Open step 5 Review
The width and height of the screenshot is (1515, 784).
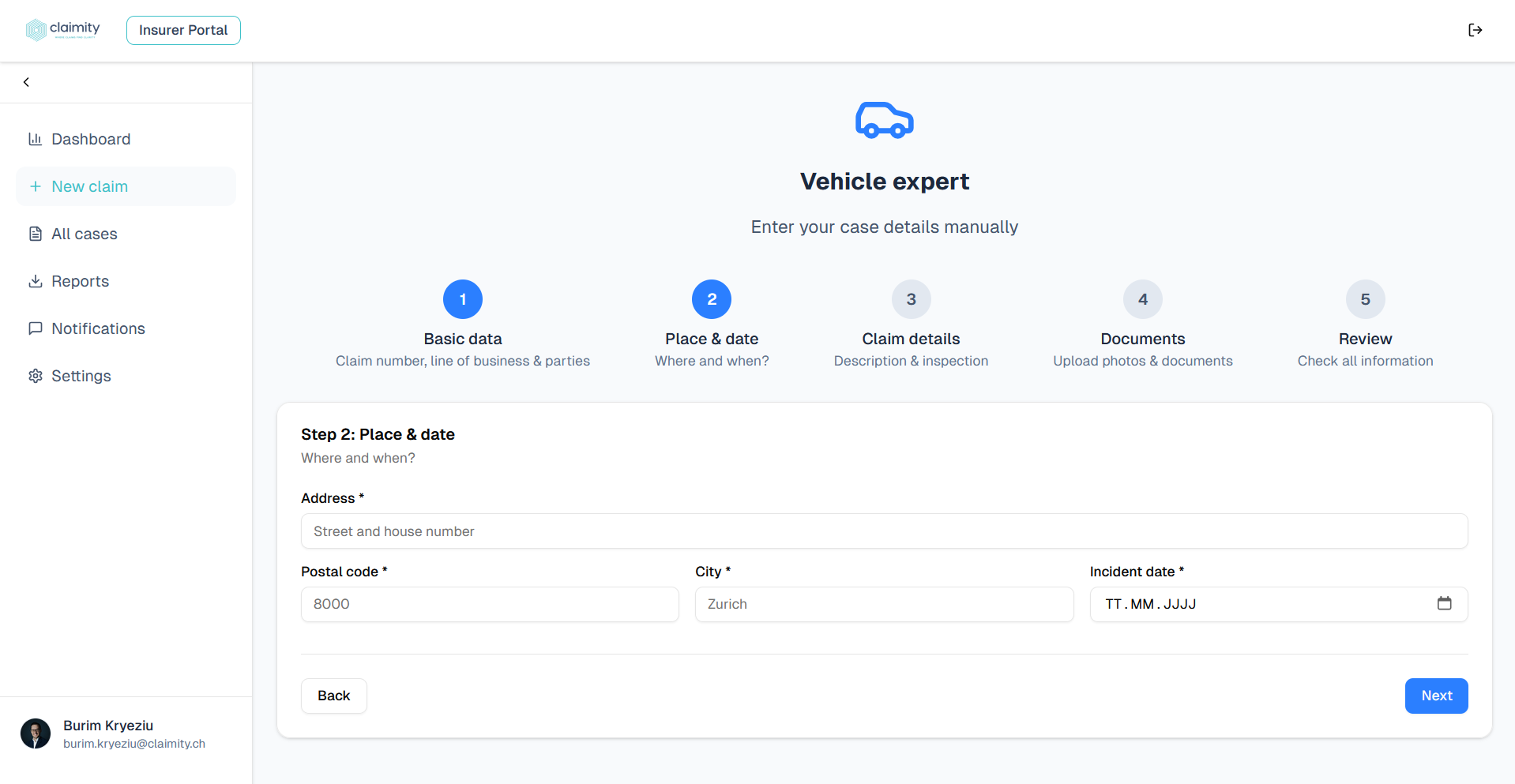[x=1365, y=299]
